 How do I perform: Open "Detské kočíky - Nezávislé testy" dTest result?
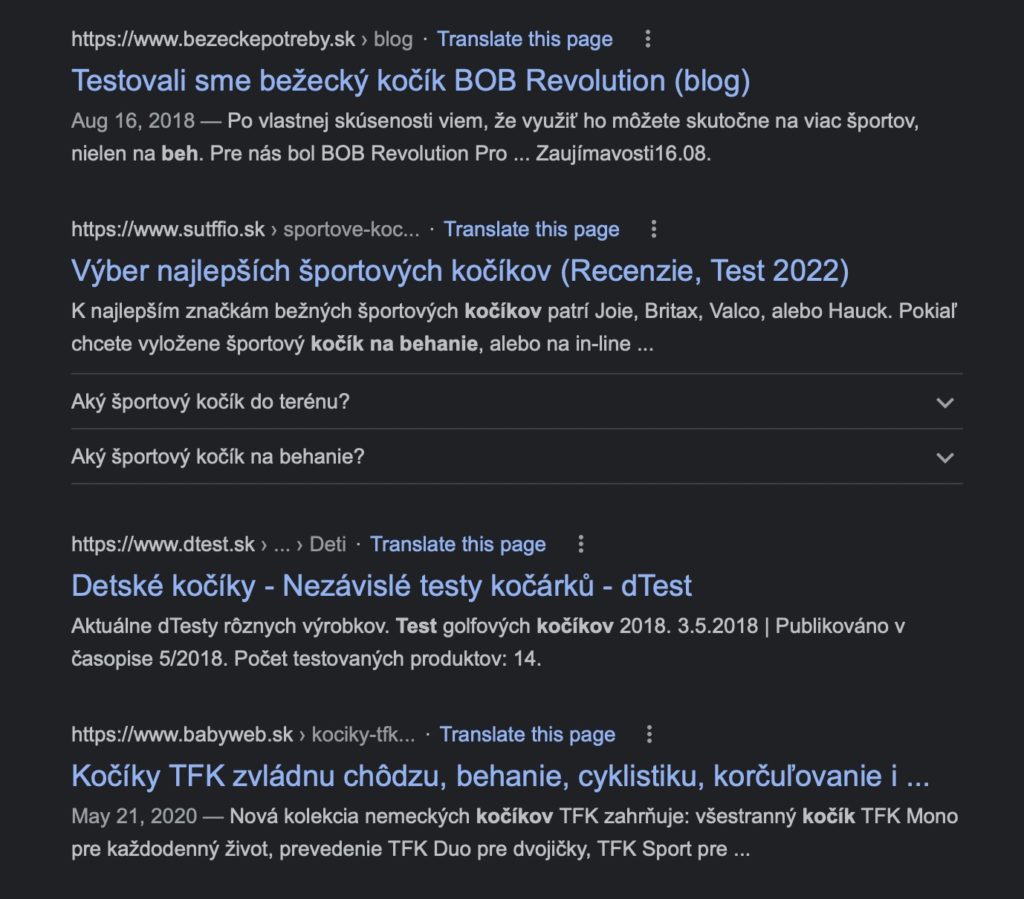pyautogui.click(x=381, y=586)
